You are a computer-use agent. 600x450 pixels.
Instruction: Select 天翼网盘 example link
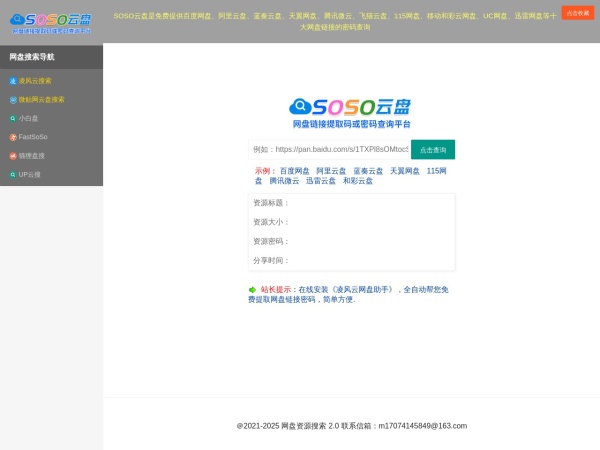pos(405,171)
